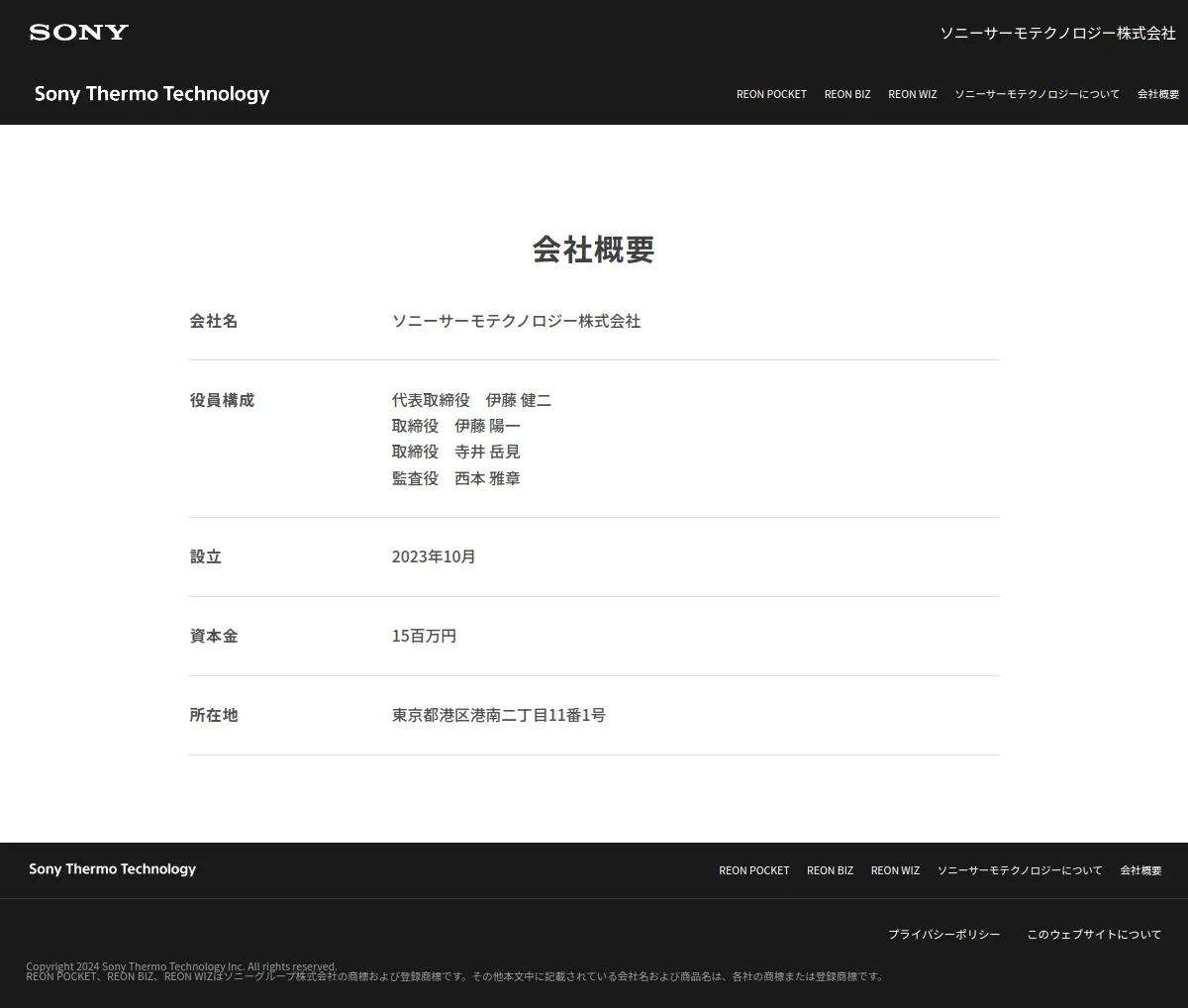The height and width of the screenshot is (1008, 1188).
Task: Click the 資本金 row label
Action: coord(214,636)
